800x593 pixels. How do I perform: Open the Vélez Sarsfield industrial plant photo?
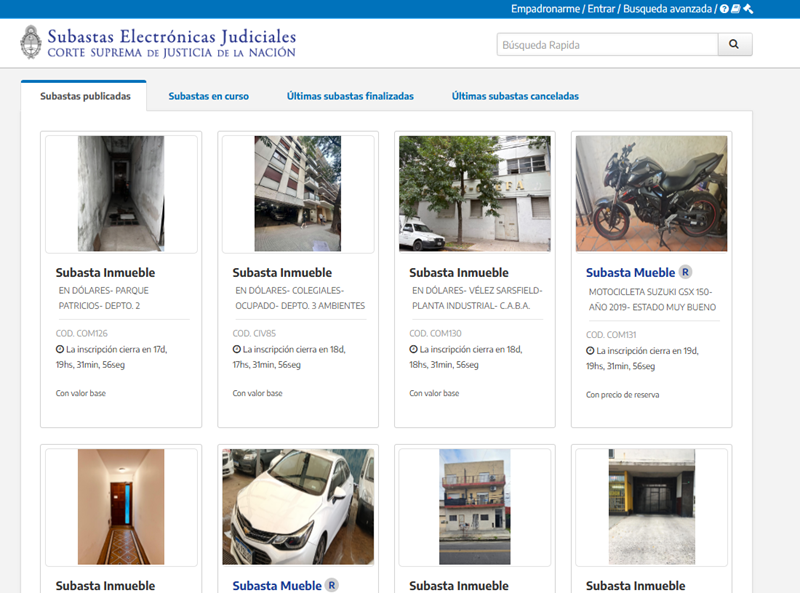pyautogui.click(x=475, y=193)
